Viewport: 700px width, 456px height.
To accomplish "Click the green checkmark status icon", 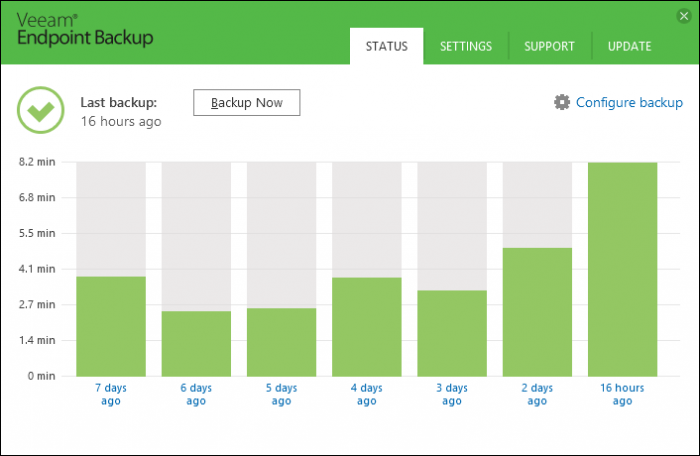I will click(41, 110).
